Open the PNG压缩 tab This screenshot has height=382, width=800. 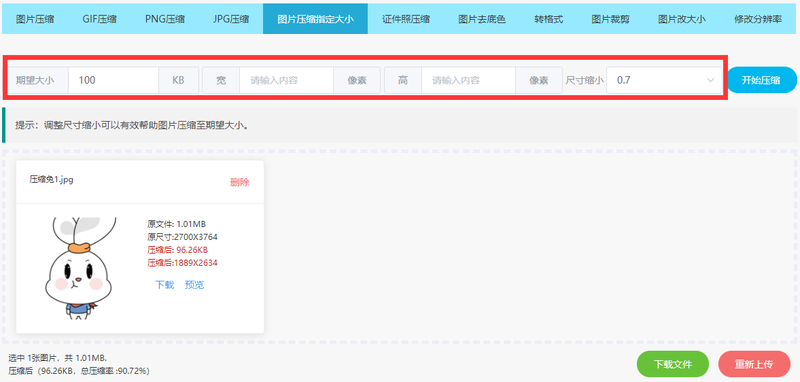coord(165,19)
